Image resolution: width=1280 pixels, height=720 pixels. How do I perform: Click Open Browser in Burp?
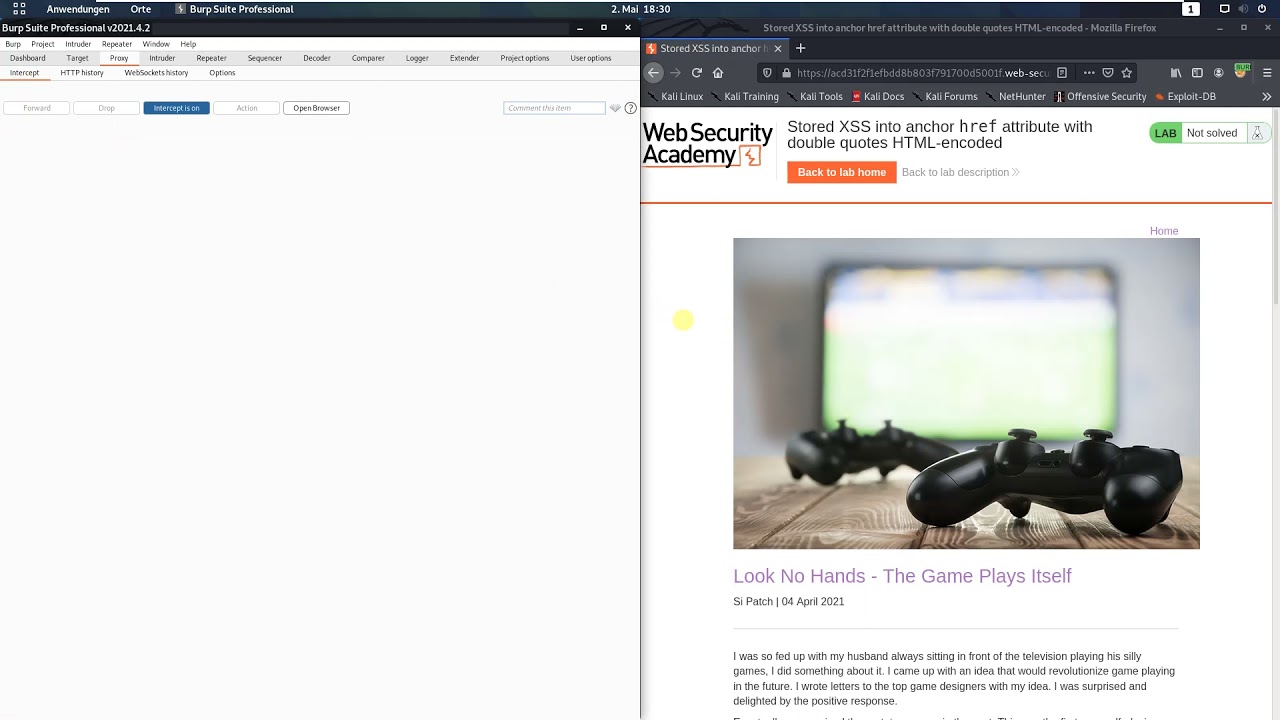pyautogui.click(x=316, y=108)
